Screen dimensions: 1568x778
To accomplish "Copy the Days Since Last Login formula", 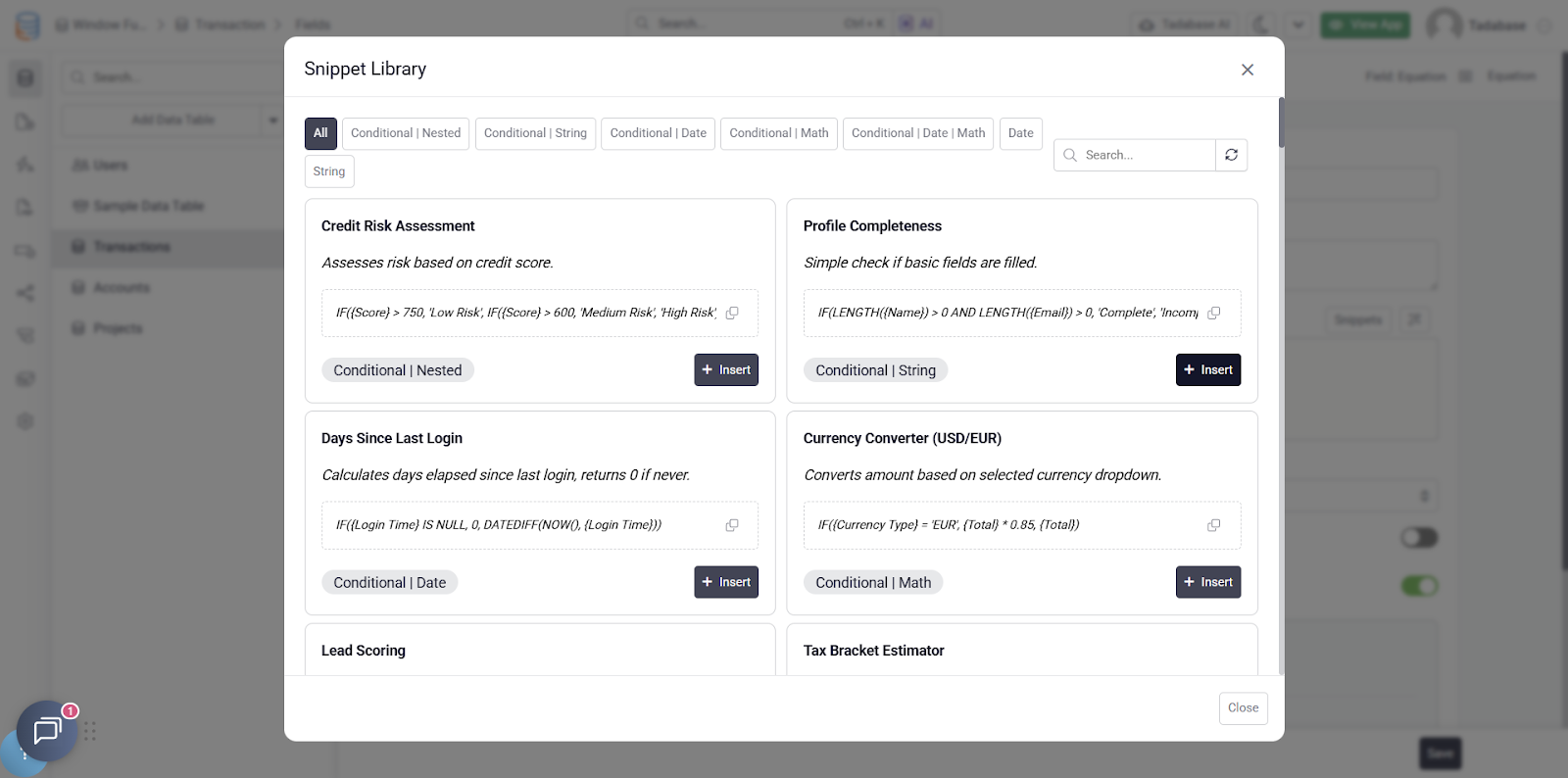I will pos(732,525).
